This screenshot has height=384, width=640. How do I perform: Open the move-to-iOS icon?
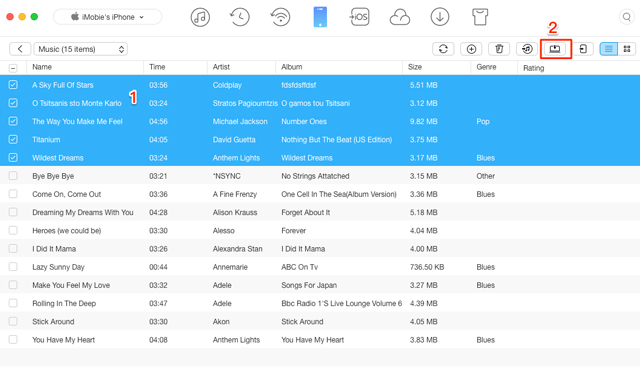coord(359,17)
